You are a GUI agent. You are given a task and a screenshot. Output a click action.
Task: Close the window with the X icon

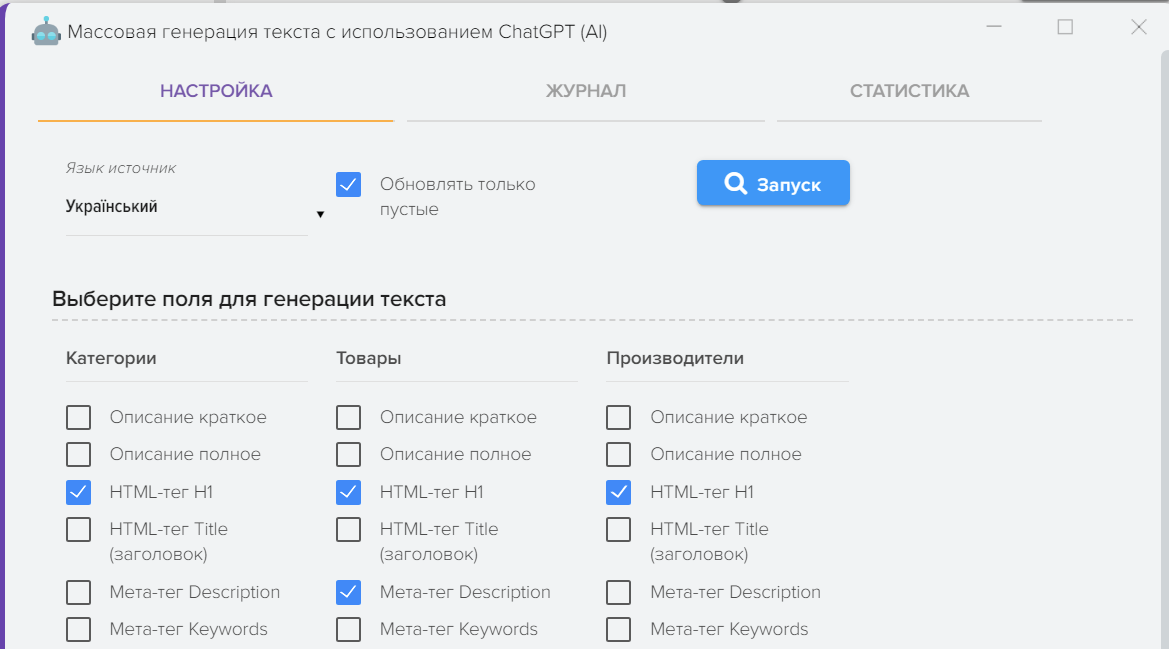1138,28
